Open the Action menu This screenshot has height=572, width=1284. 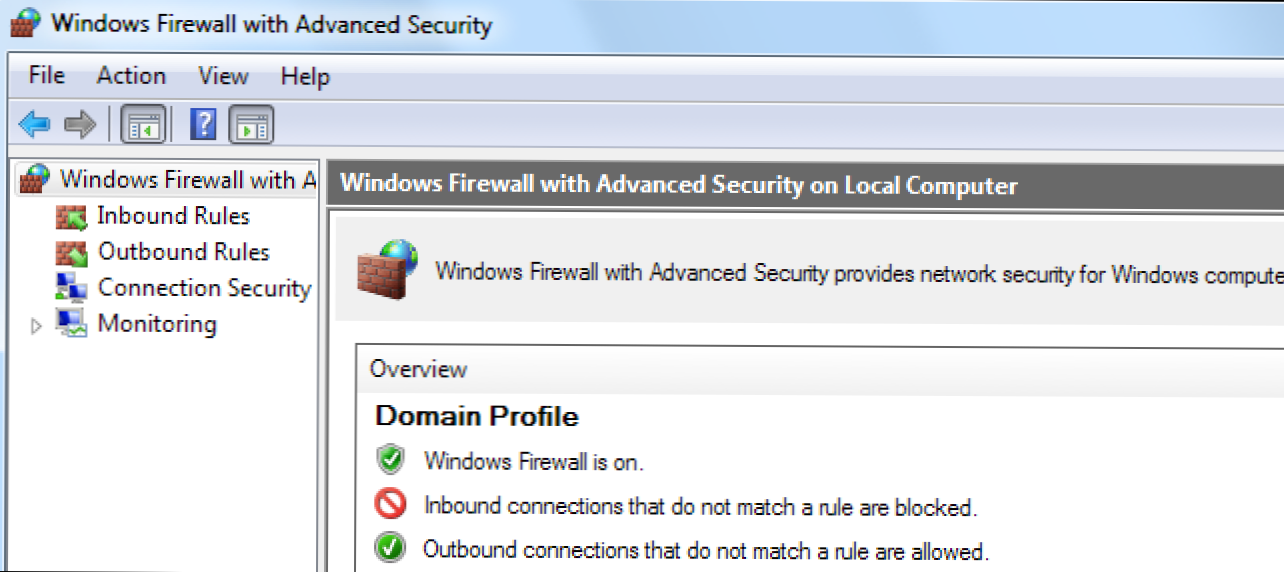point(131,76)
